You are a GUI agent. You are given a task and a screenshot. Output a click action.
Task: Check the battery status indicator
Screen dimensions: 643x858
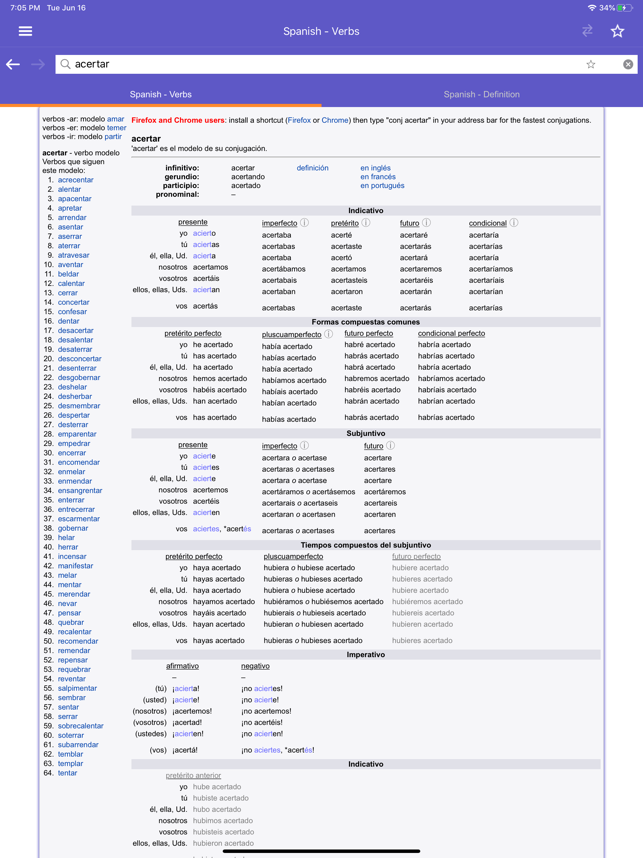[x=625, y=8]
